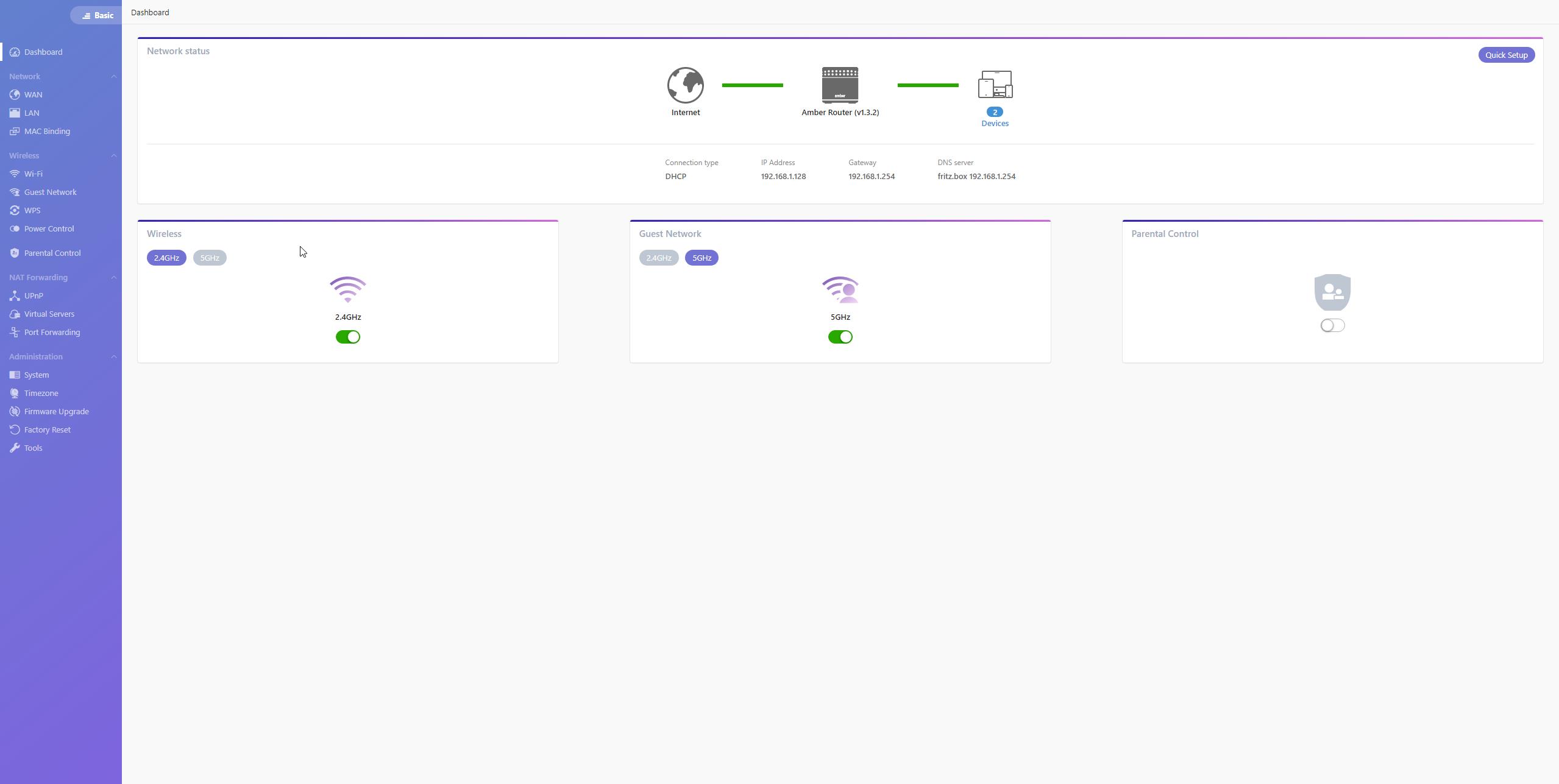Select 2.4GHz tab in Guest Network
This screenshot has height=784, width=1559.
(658, 258)
